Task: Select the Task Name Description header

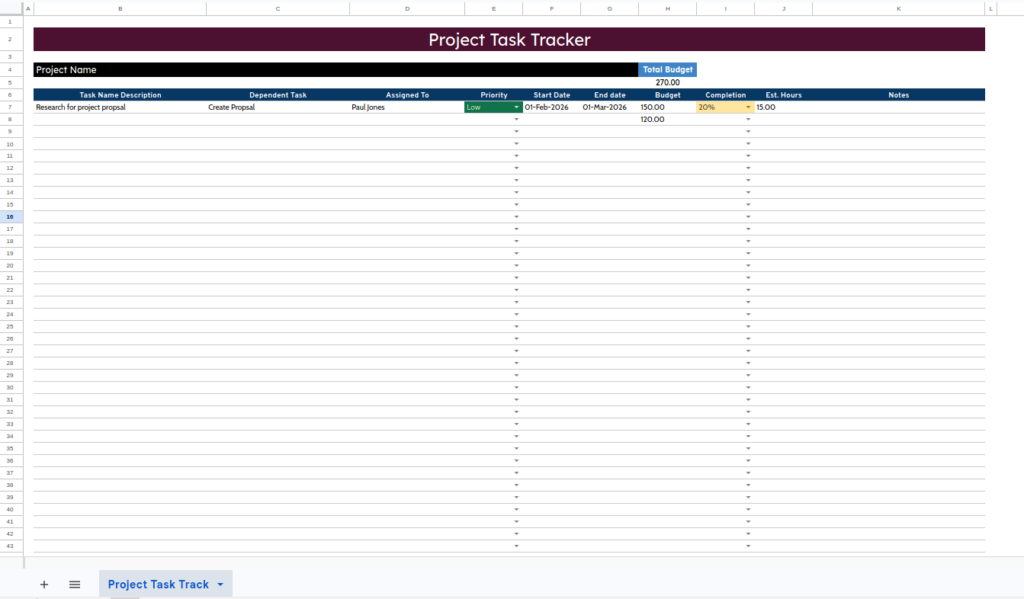Action: [120, 95]
